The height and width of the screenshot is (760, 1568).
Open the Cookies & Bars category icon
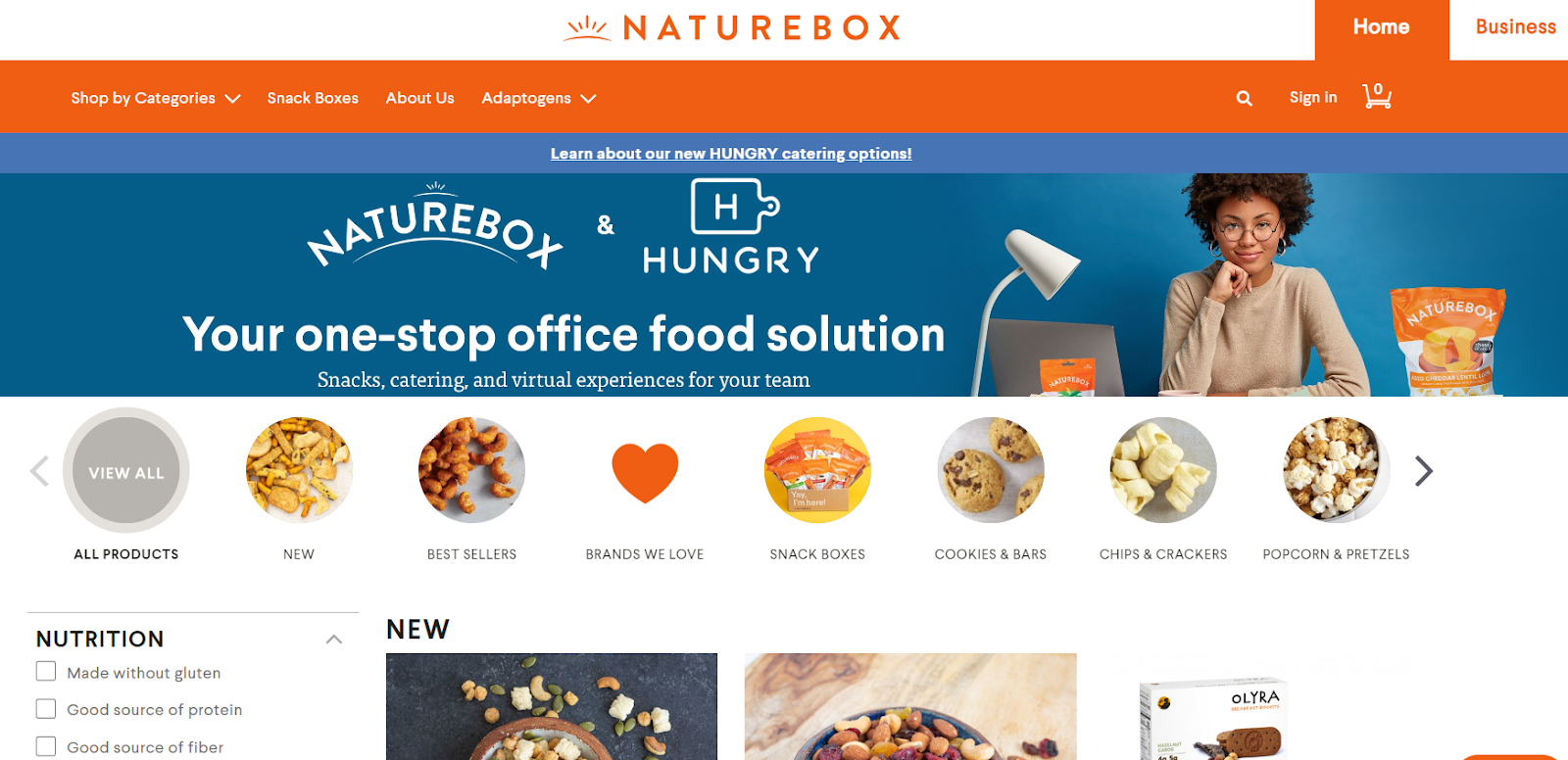point(991,470)
